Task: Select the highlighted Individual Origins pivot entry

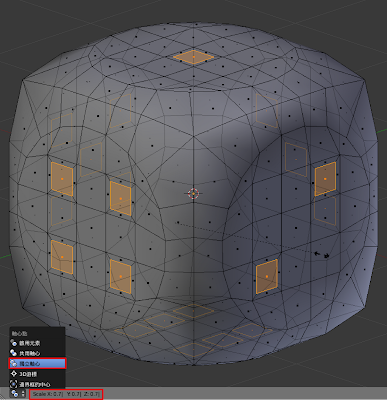Action: pos(37,363)
